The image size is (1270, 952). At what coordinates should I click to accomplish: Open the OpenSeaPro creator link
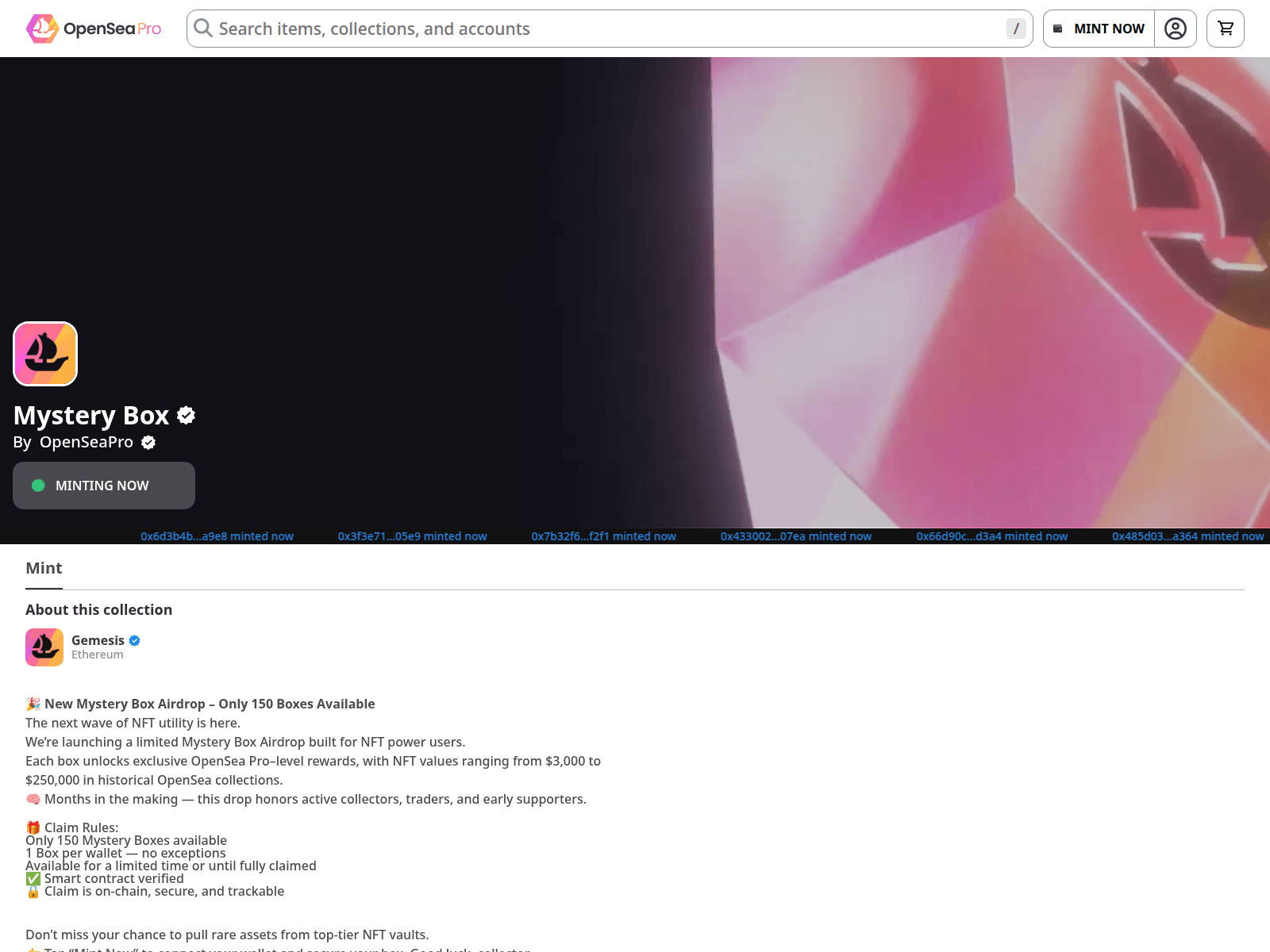(87, 442)
